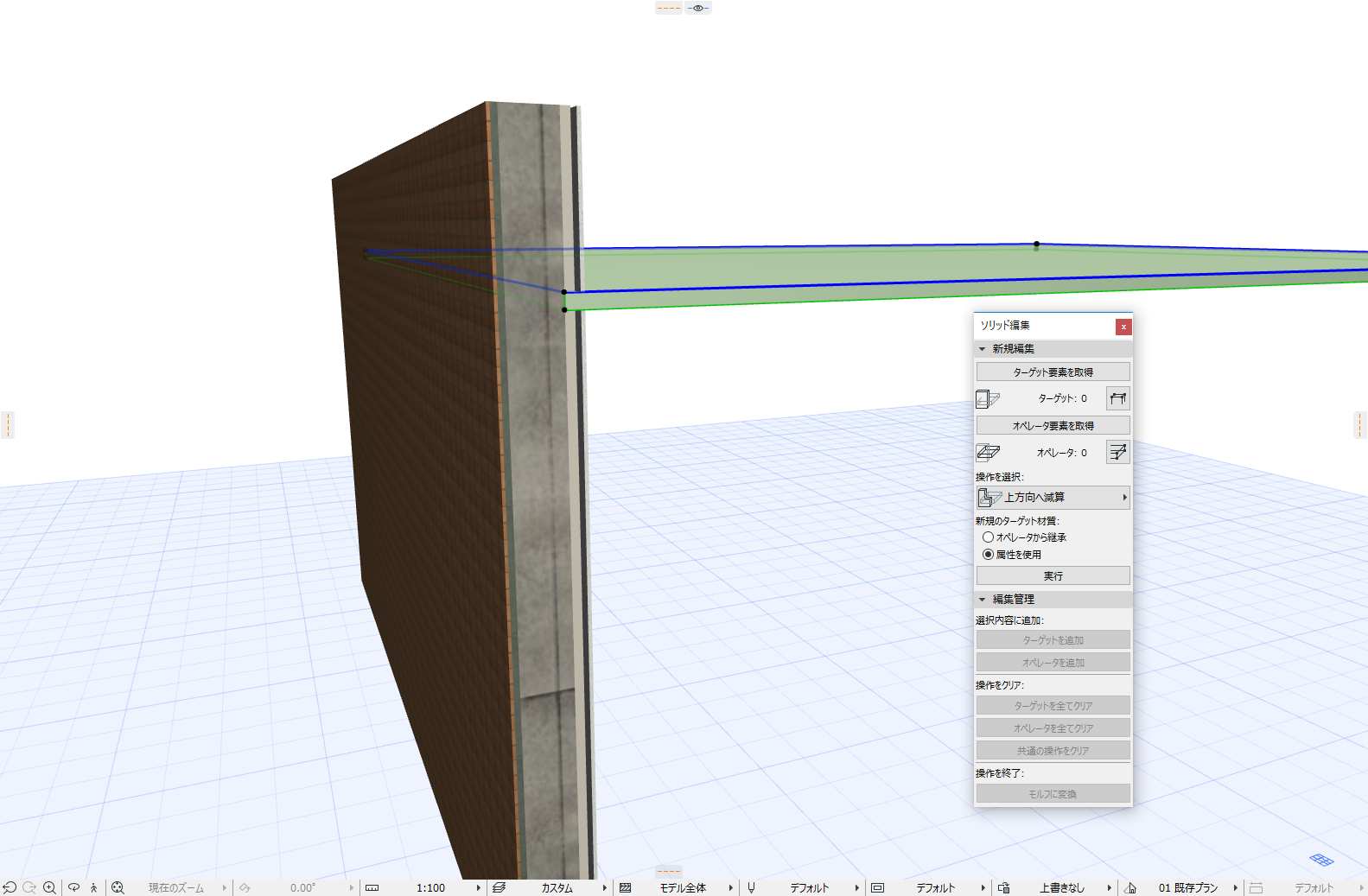Open the デフォルト pen set dropdown
The image size is (1368, 896).
click(x=857, y=887)
